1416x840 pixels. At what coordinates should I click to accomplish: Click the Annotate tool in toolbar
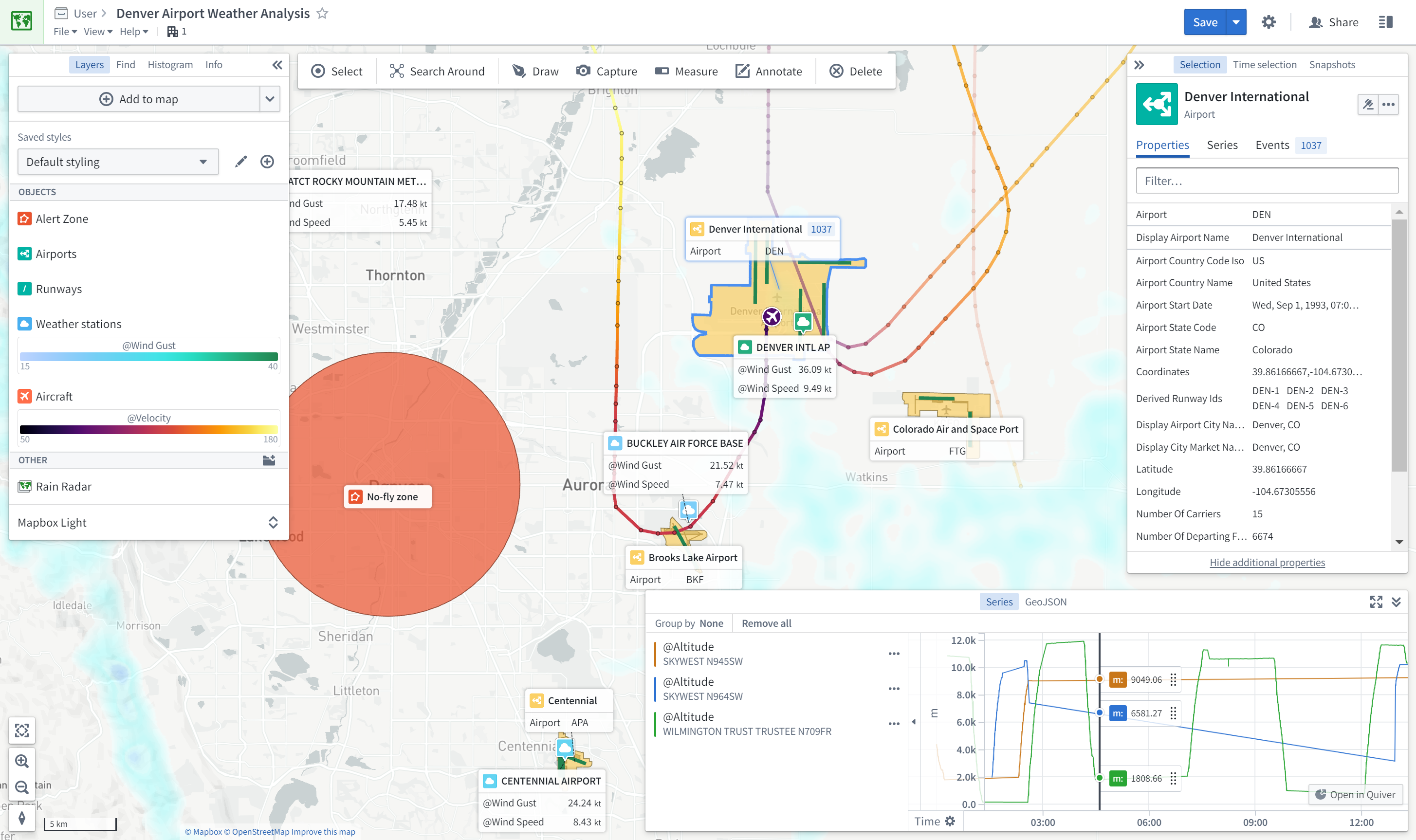click(770, 70)
